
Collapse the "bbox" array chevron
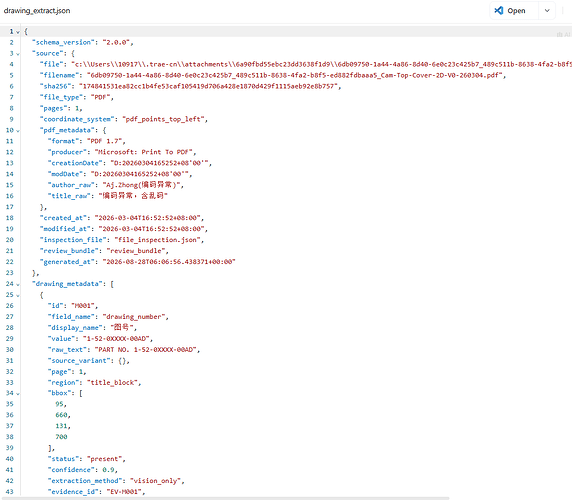[18, 393]
